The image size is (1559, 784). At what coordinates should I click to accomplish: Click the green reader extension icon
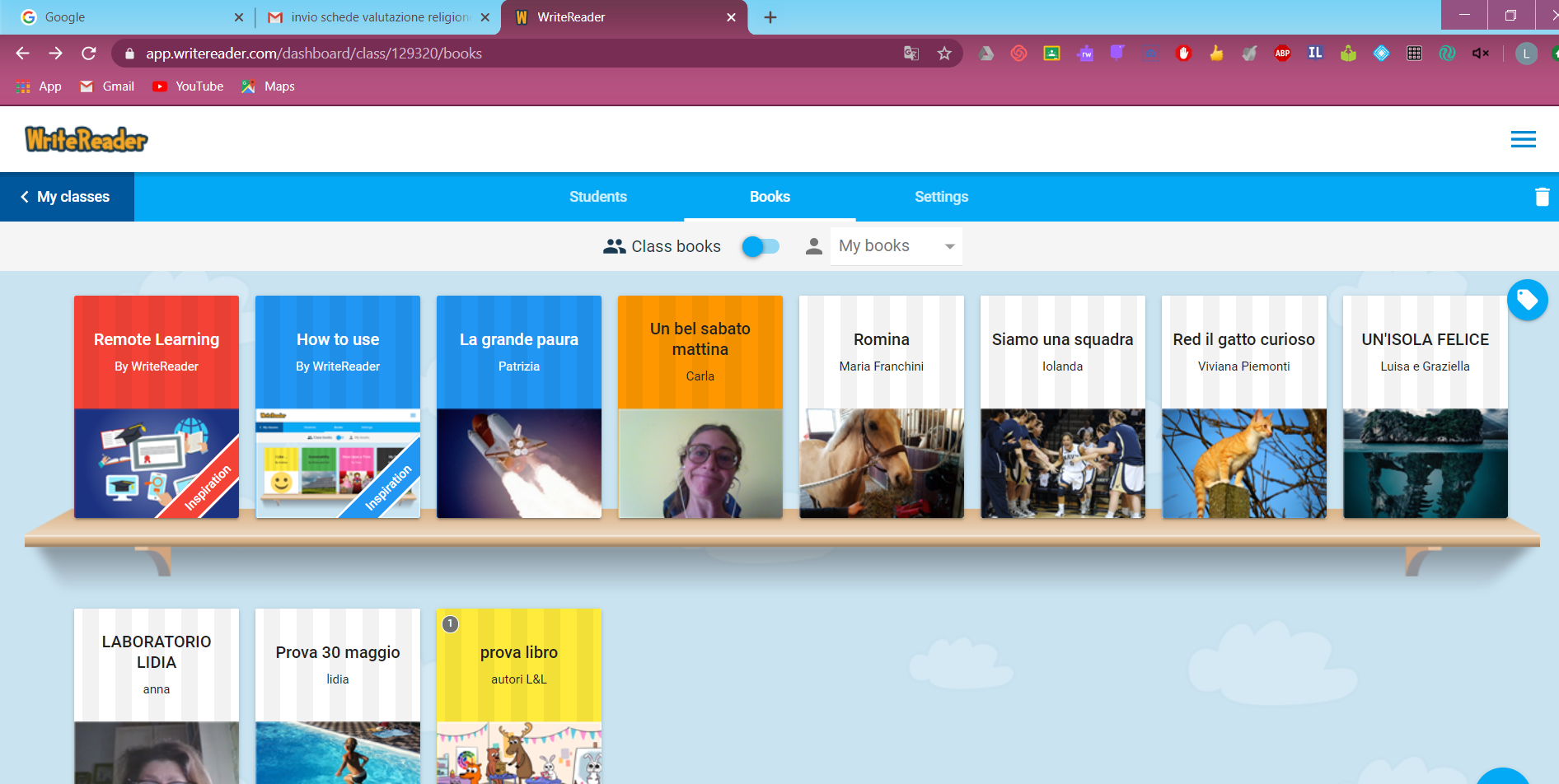pyautogui.click(x=1348, y=54)
